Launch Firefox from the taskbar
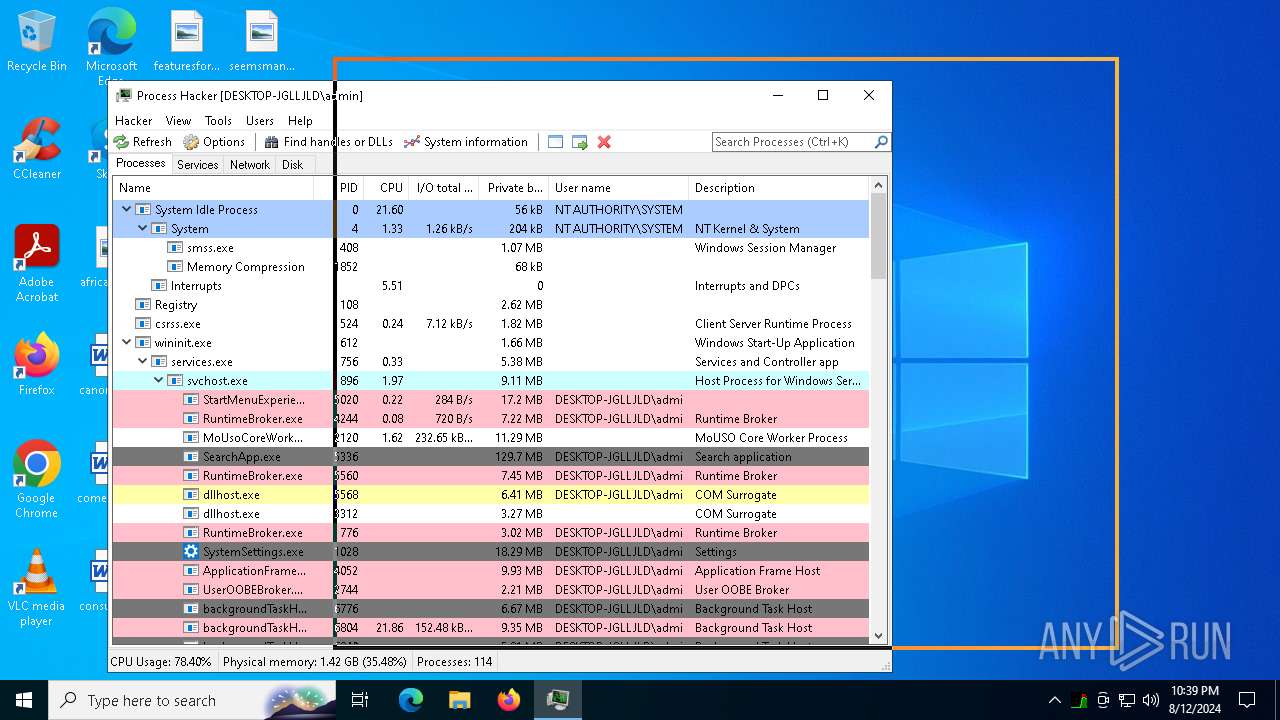 pyautogui.click(x=509, y=700)
